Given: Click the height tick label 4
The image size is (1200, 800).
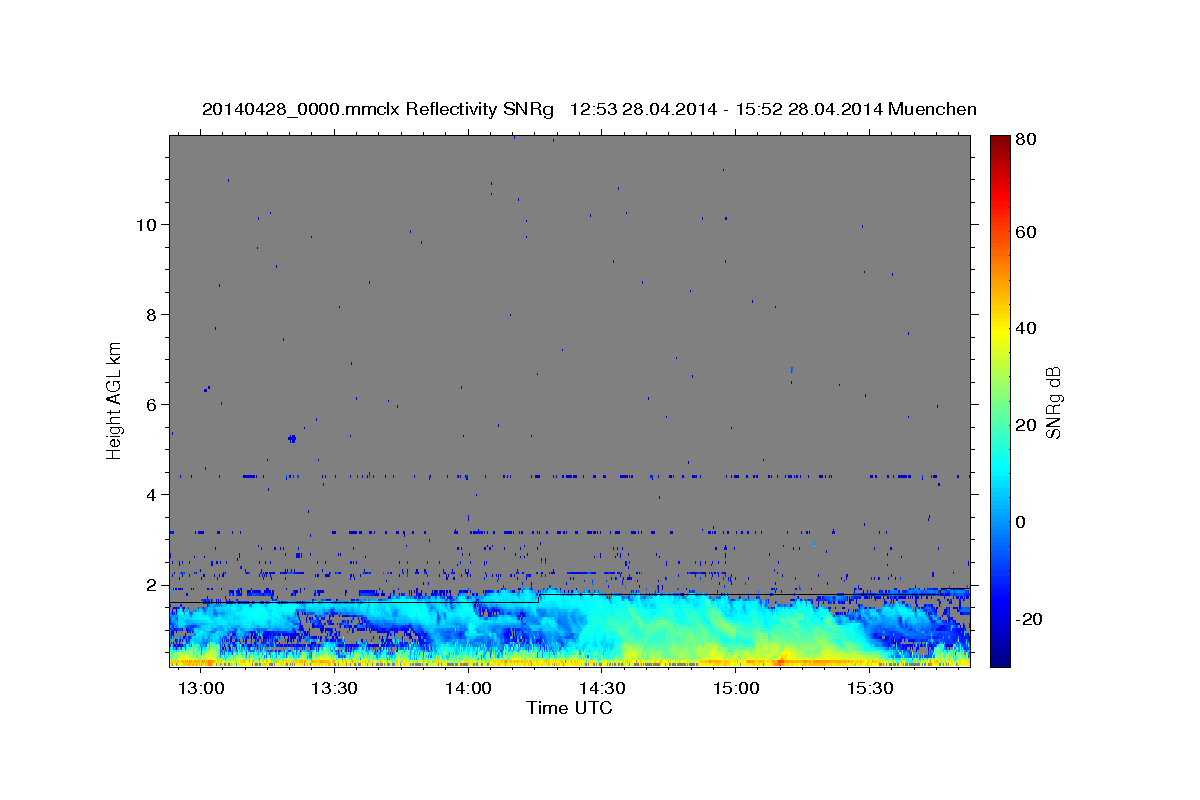Looking at the screenshot, I should (153, 495).
